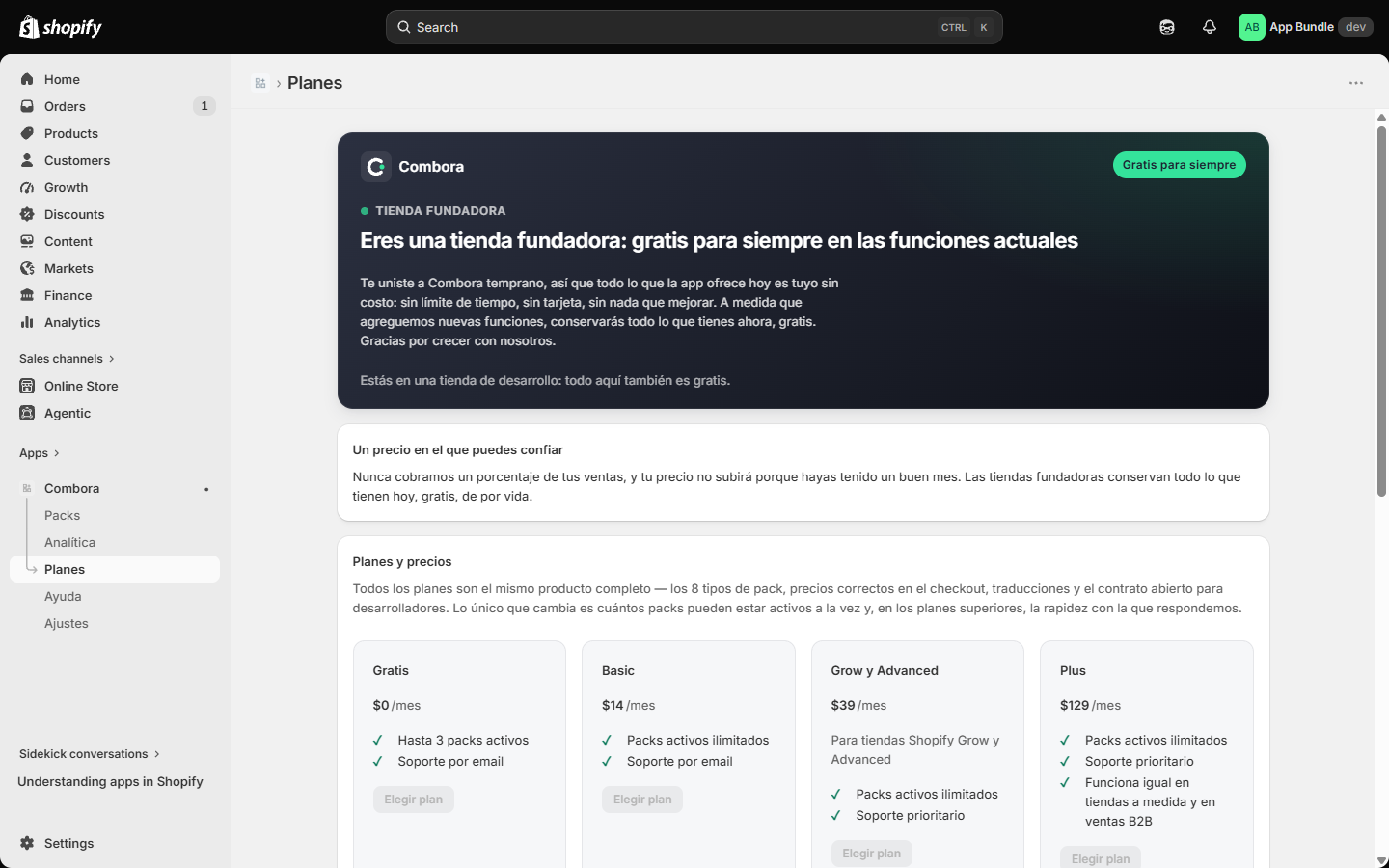Screen dimensions: 1389x868
Task: Expand Sidekick conversations
Action: coord(90,754)
